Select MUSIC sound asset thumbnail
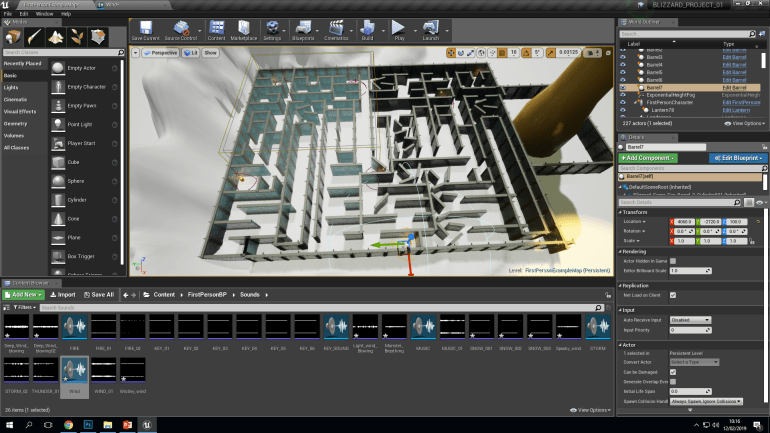This screenshot has width=770, height=433. point(423,327)
